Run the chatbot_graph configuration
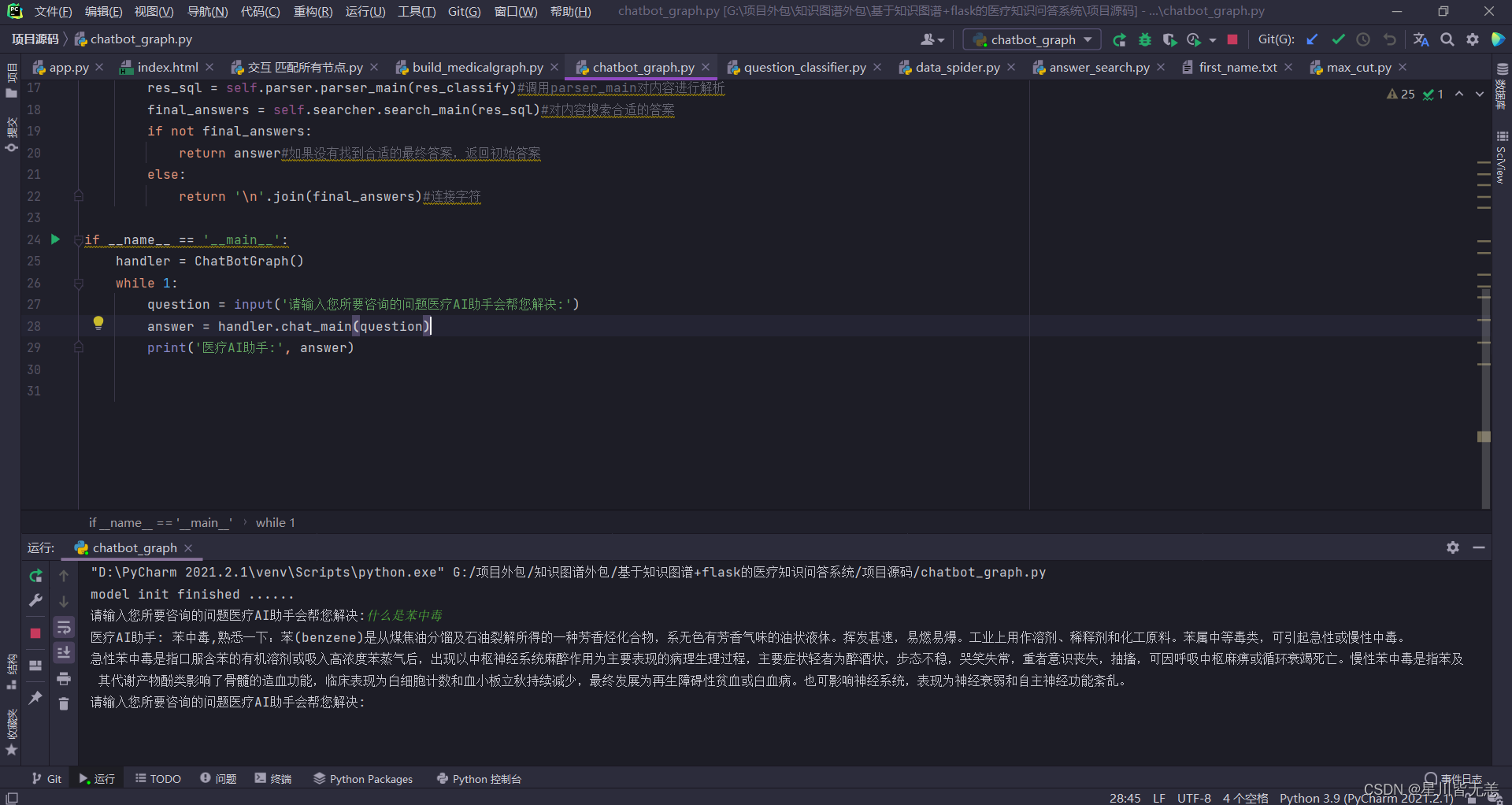This screenshot has width=1512, height=805. click(1119, 39)
